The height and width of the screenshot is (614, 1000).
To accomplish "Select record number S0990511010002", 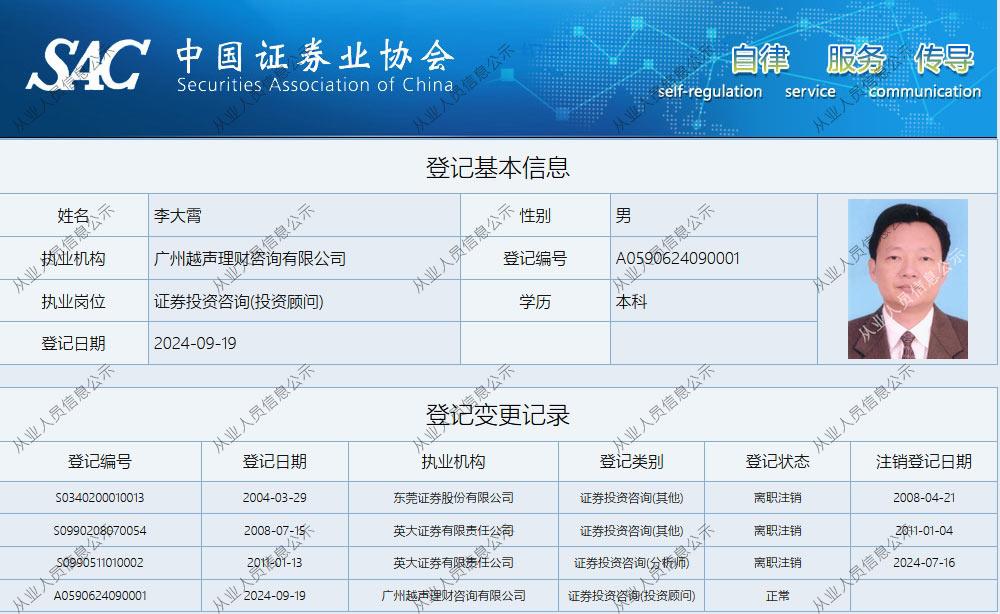I will (x=100, y=562).
